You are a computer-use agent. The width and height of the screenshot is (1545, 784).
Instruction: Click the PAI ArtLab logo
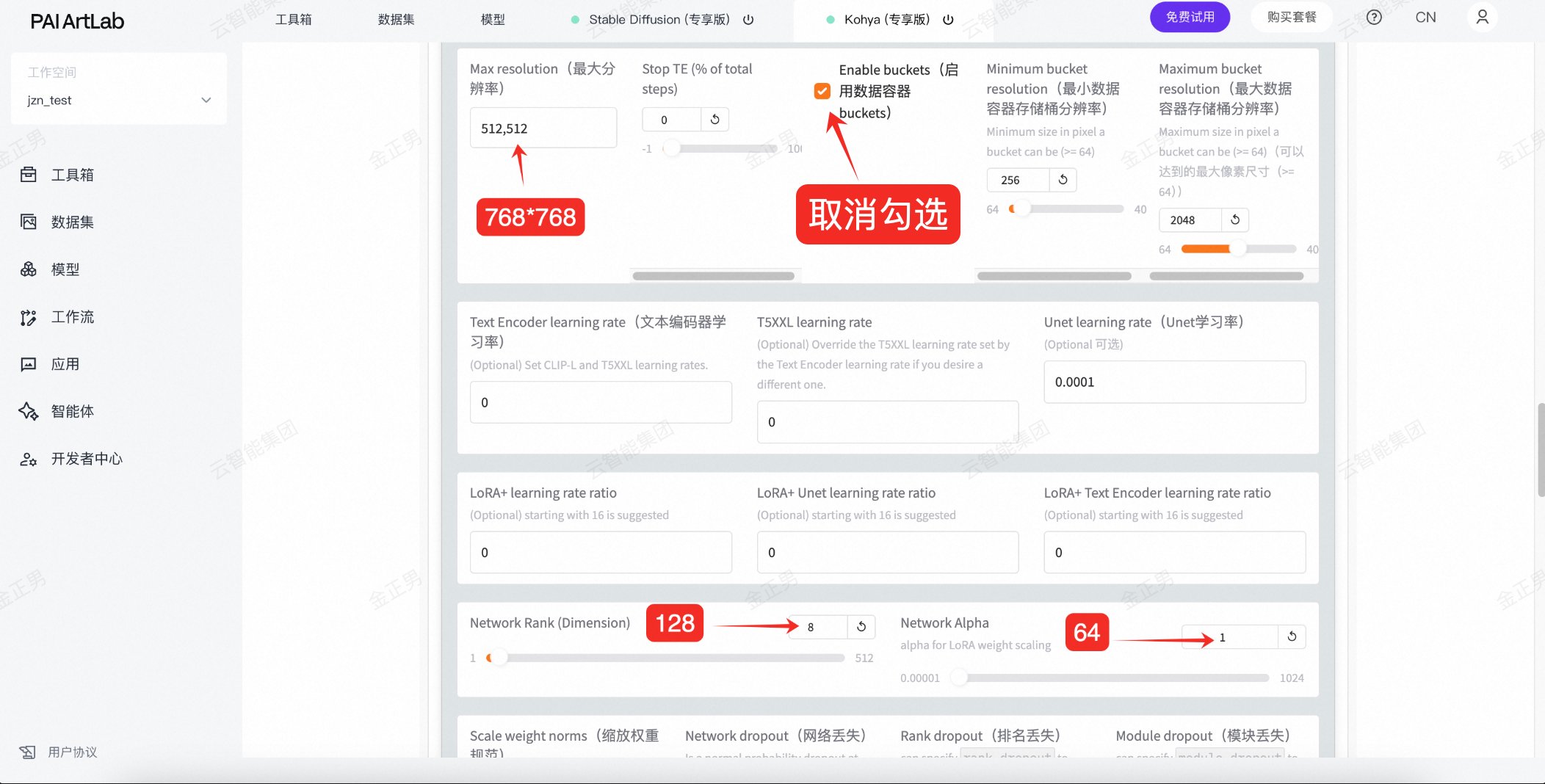tap(77, 21)
